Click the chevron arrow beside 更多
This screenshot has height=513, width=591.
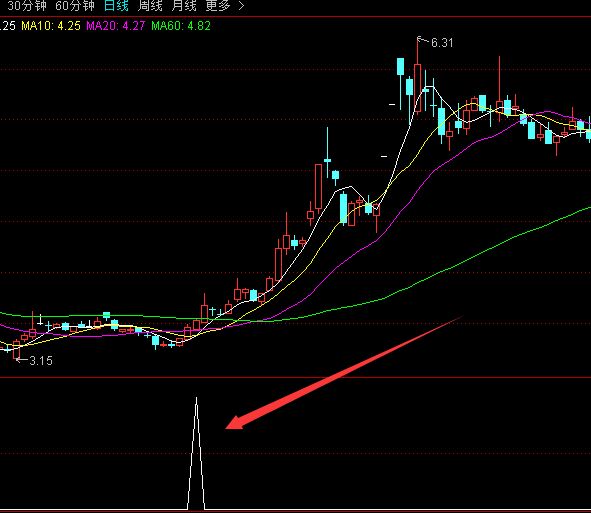click(x=241, y=6)
